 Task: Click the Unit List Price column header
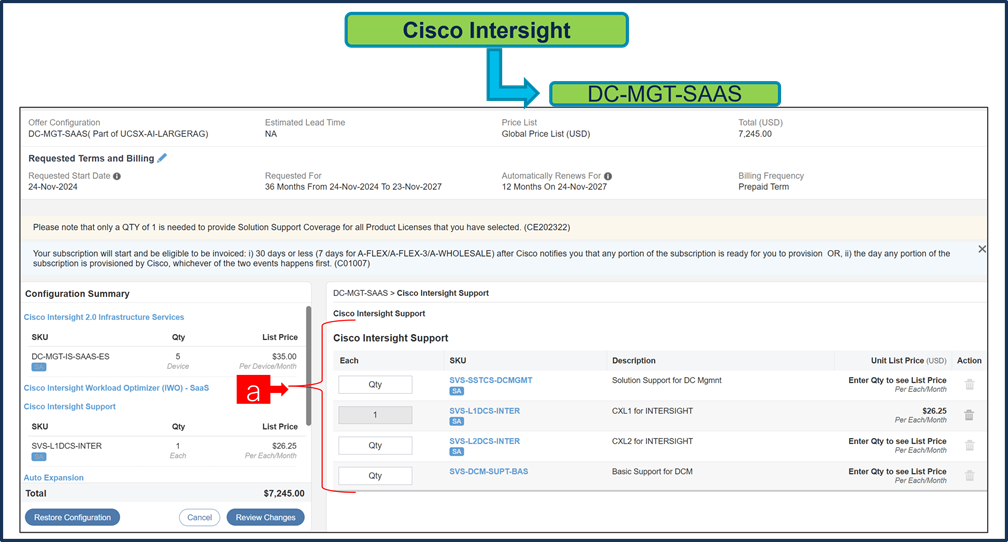908,361
